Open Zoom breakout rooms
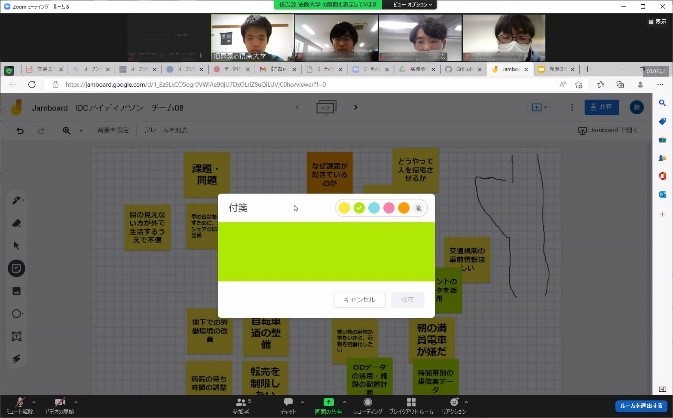 click(411, 406)
